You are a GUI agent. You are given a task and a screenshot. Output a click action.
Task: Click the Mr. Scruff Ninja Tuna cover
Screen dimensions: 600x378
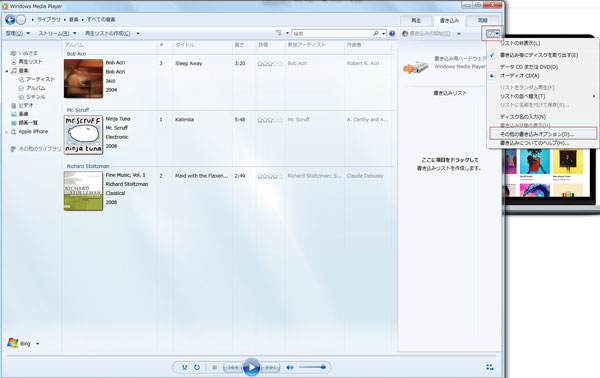point(83,135)
